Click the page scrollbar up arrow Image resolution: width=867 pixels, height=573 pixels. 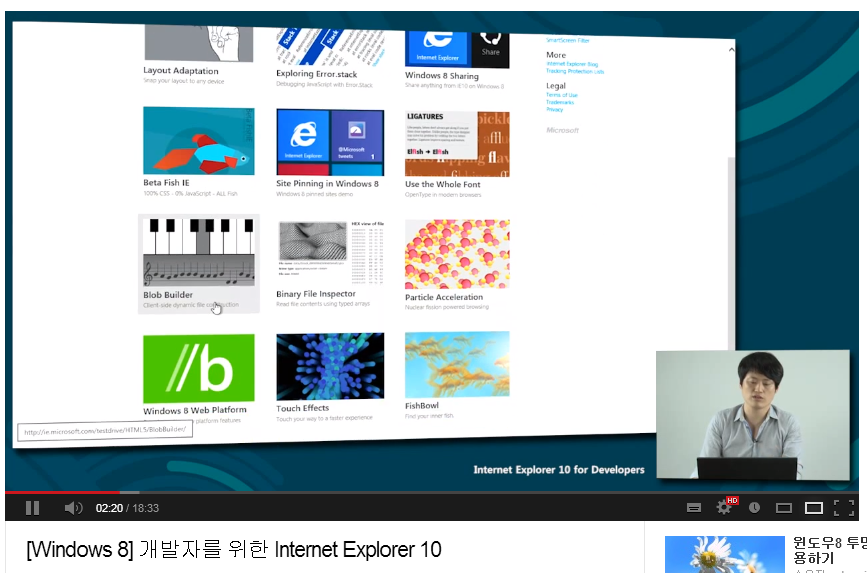pos(731,49)
